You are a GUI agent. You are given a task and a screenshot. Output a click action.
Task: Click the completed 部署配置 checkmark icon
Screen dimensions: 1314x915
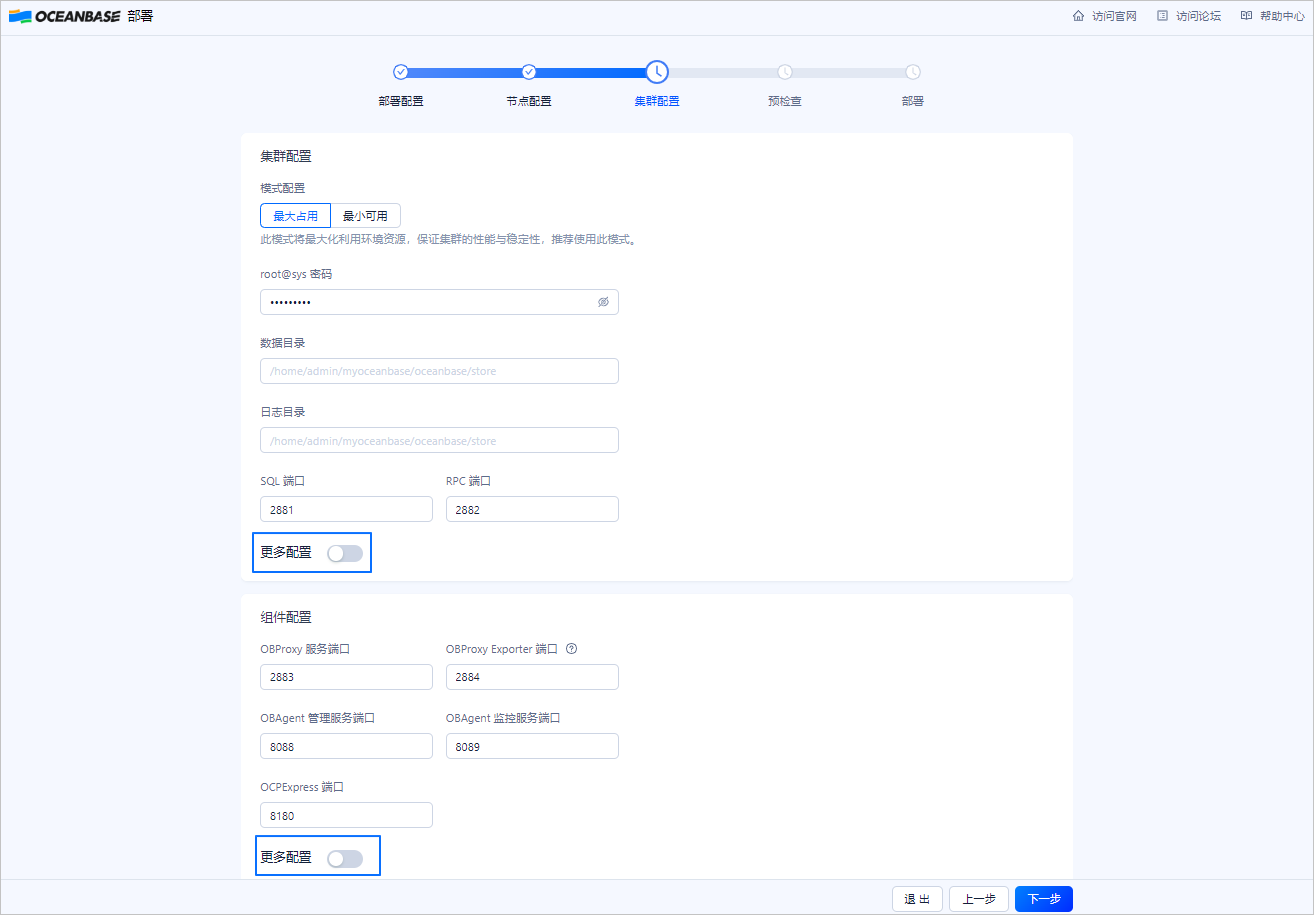pos(401,72)
